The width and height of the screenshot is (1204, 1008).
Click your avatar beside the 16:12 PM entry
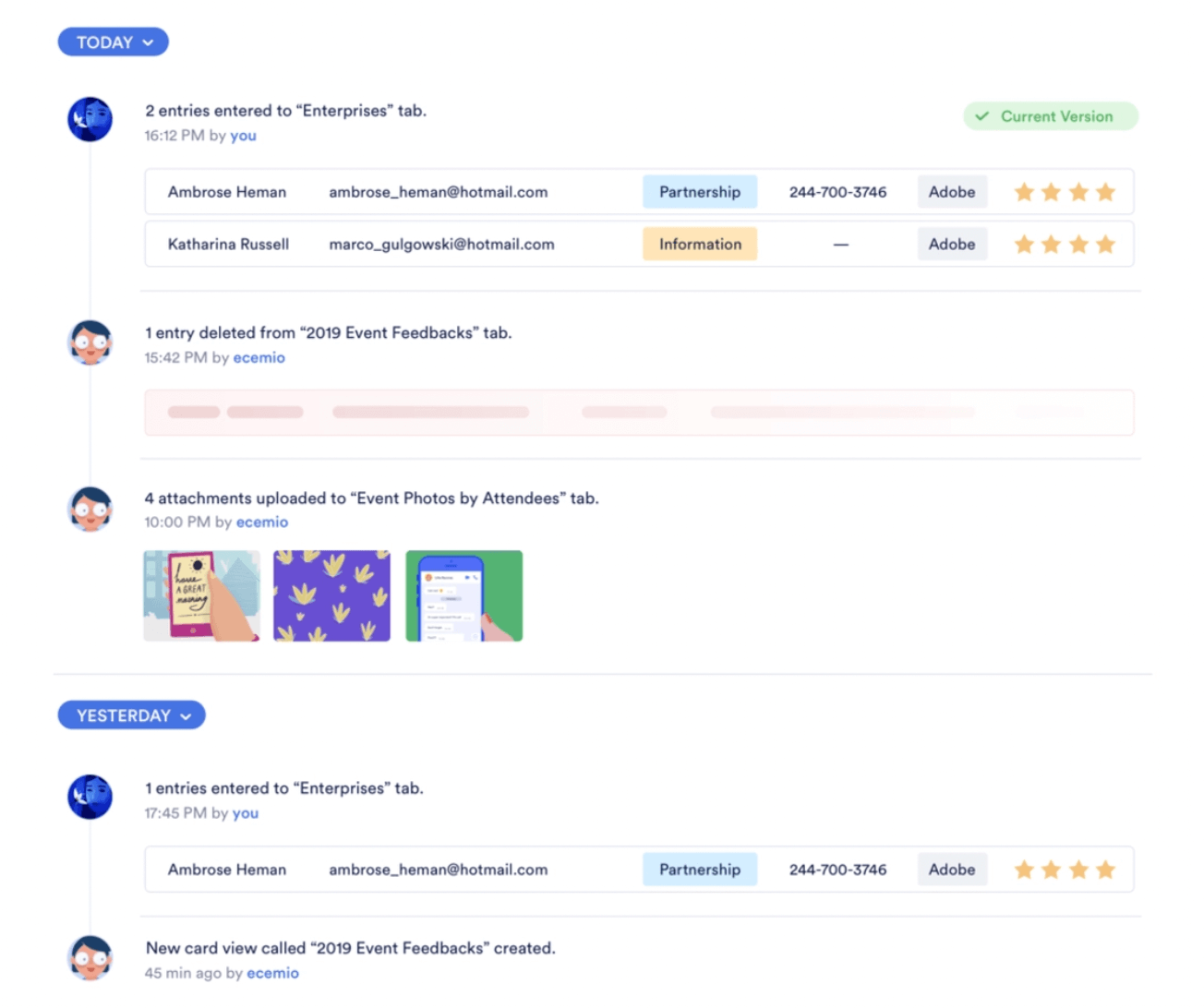(x=90, y=119)
